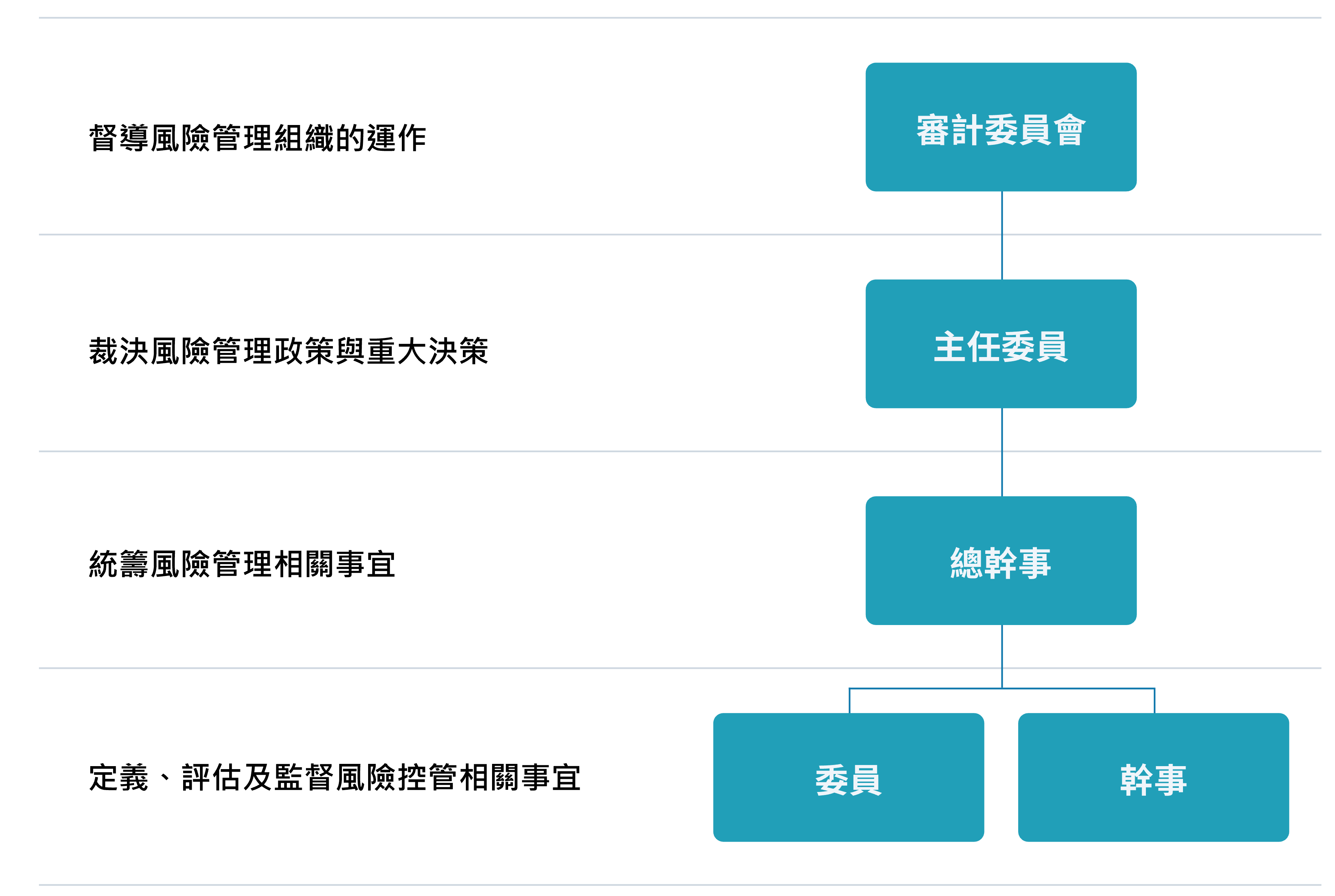Click the horizontal connector joining 委員 and 幹事
The width and height of the screenshot is (1335, 896).
(1002, 689)
